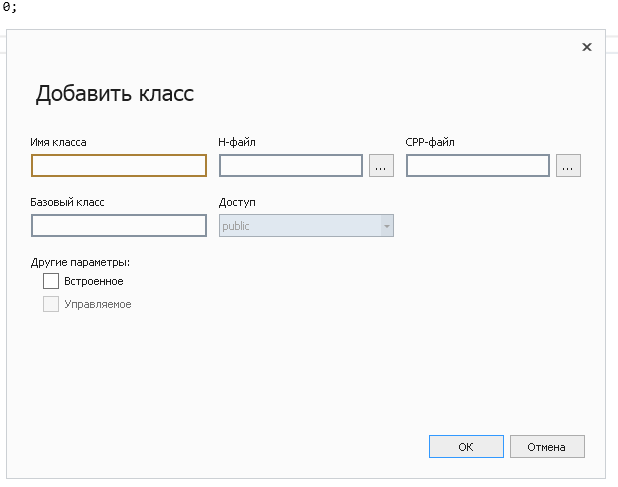Click the Базовый класс text field
Viewport: 618px width, 487px height.
tap(119, 225)
